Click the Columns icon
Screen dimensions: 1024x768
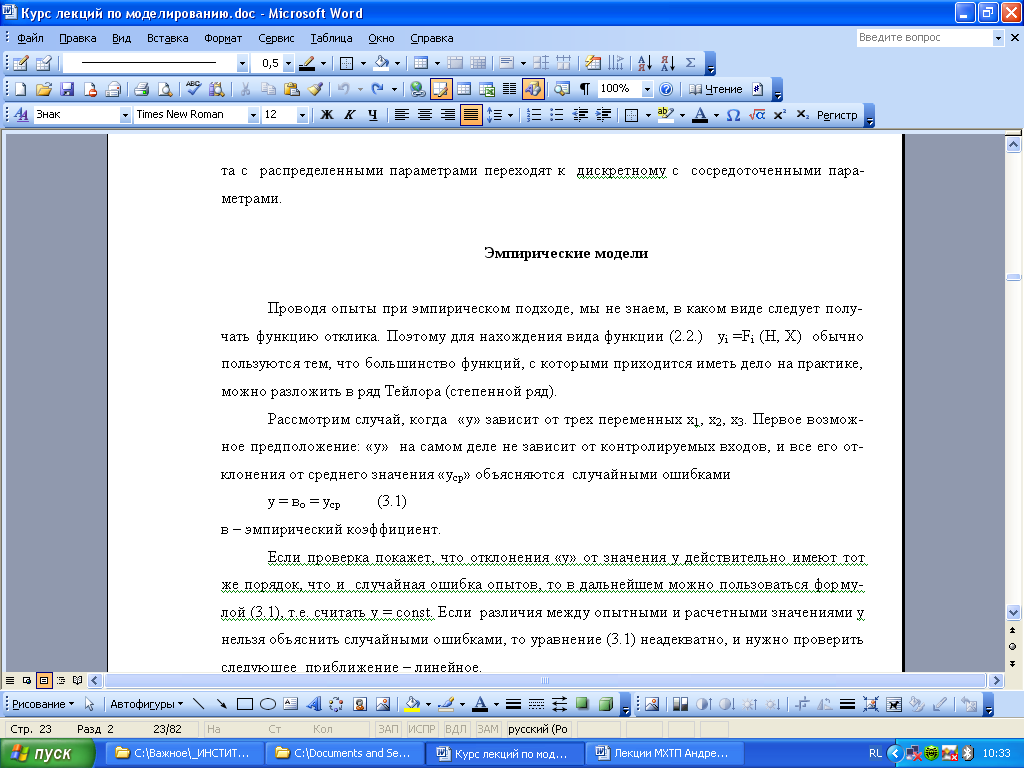[x=509, y=89]
